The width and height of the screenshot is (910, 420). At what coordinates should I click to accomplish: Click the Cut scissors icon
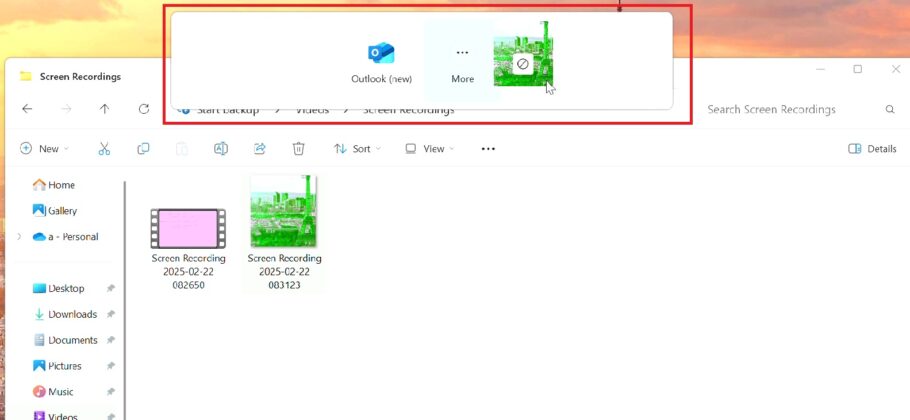(x=104, y=149)
